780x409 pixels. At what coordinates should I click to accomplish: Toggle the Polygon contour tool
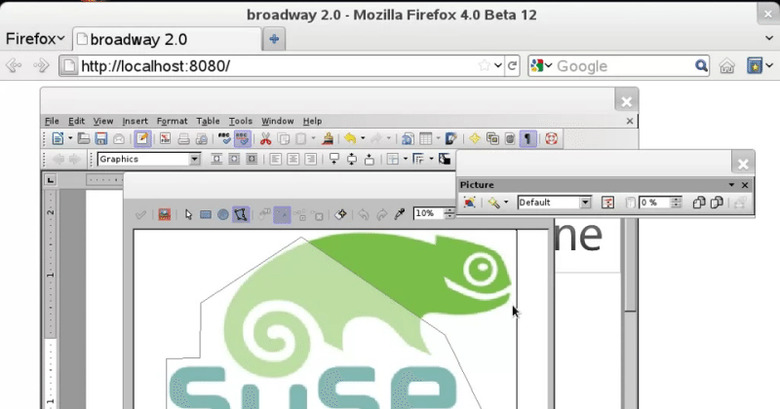[241, 214]
